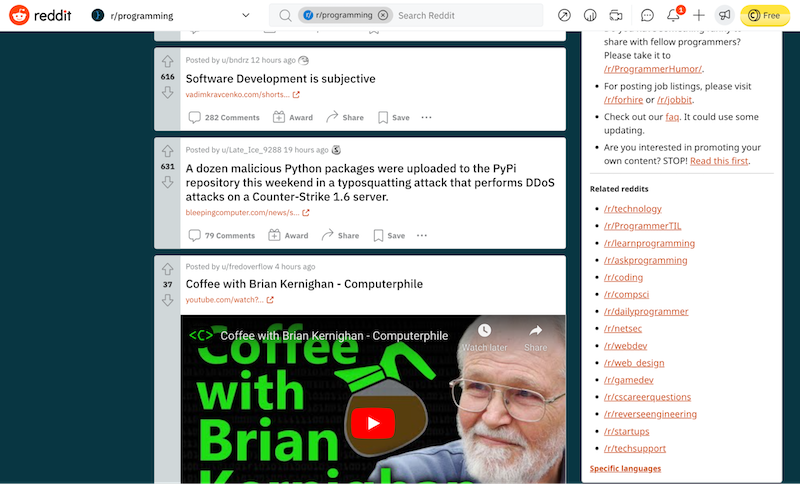
Task: Upvote the Coffee with Brian Kernighan post
Action: pyautogui.click(x=167, y=269)
